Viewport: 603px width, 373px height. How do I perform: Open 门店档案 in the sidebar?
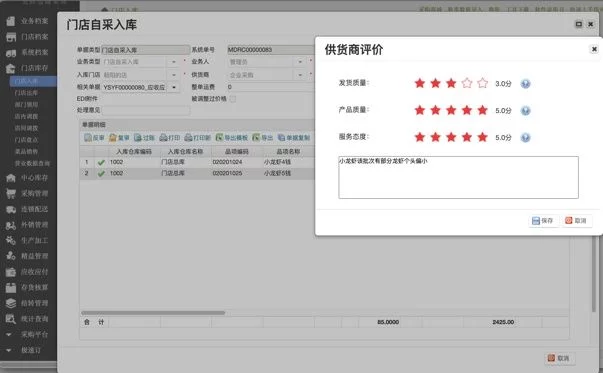point(28,37)
